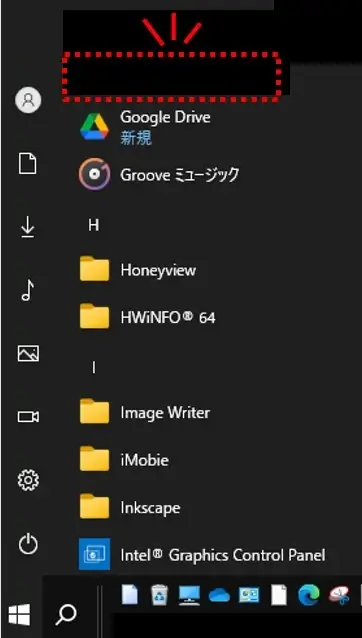The width and height of the screenshot is (362, 638).
Task: Open Music folder via the note icon
Action: pos(28,290)
